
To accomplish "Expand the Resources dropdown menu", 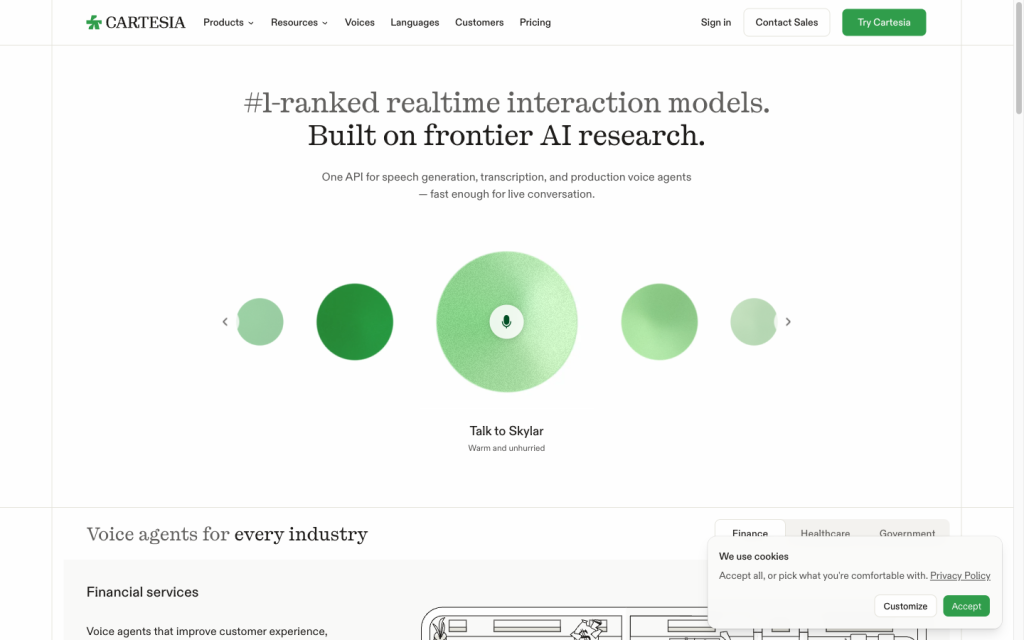I will tap(299, 22).
